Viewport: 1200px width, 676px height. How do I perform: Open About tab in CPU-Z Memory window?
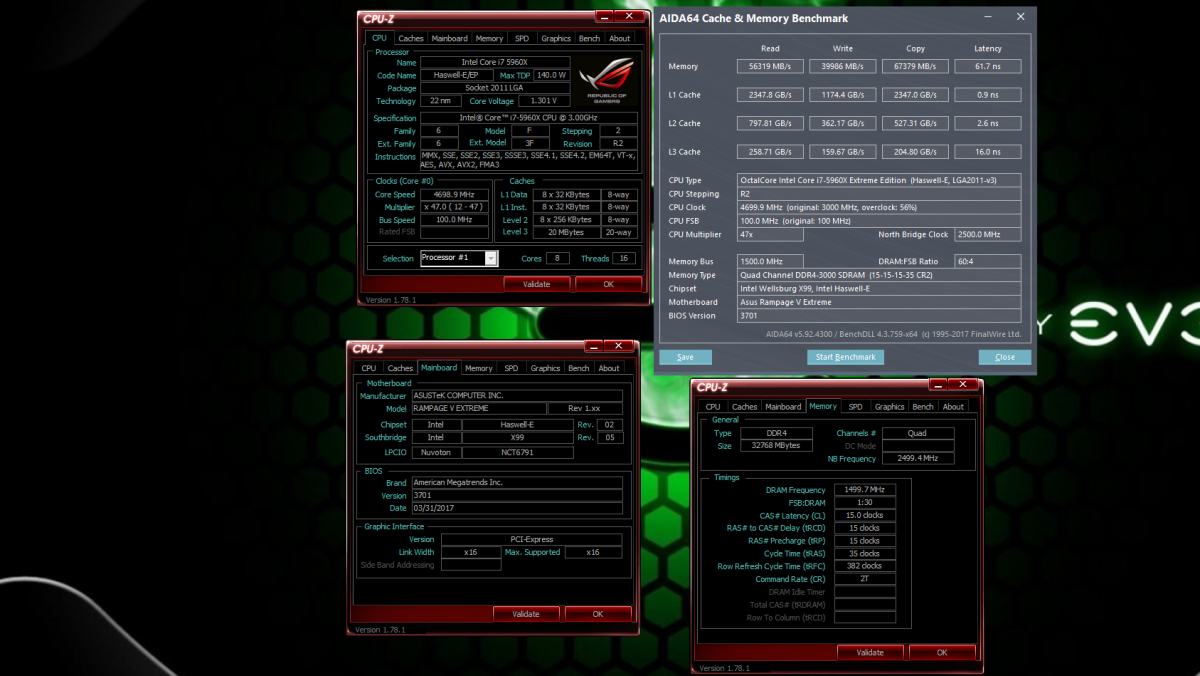(953, 407)
